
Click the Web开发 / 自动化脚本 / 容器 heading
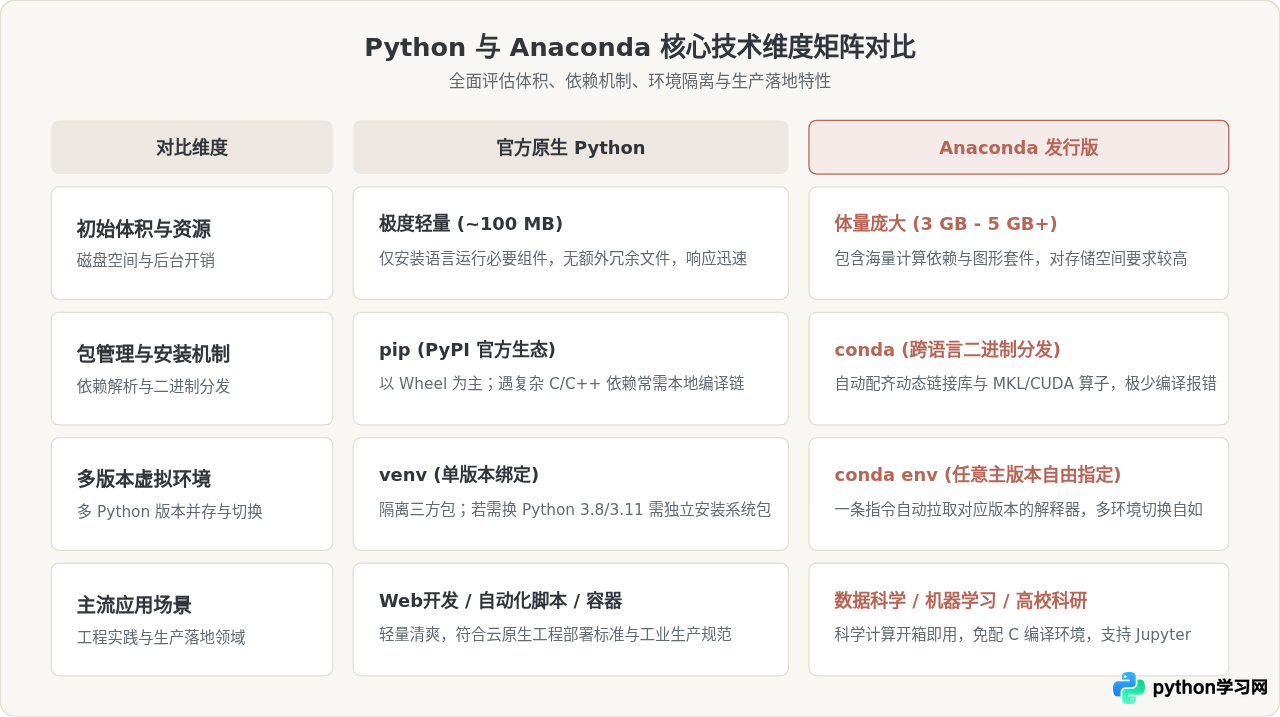coord(501,600)
